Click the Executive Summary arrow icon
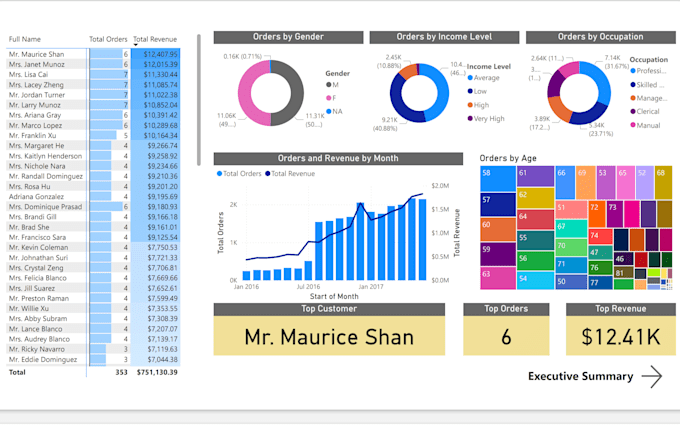Image resolution: width=680 pixels, height=425 pixels. (x=652, y=376)
